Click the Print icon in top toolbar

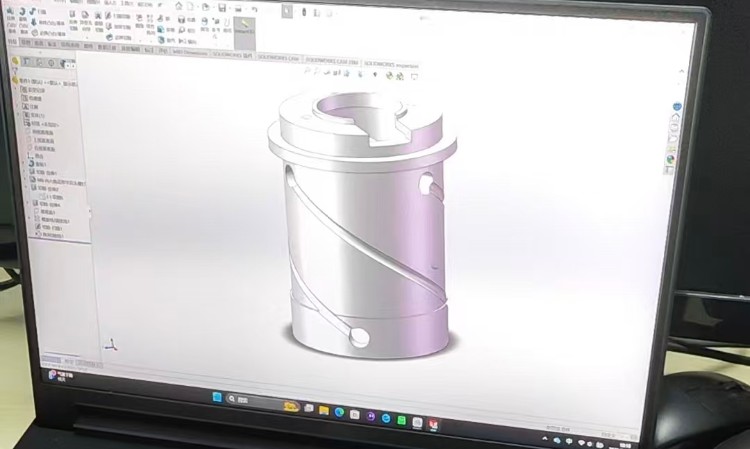[x=238, y=8]
